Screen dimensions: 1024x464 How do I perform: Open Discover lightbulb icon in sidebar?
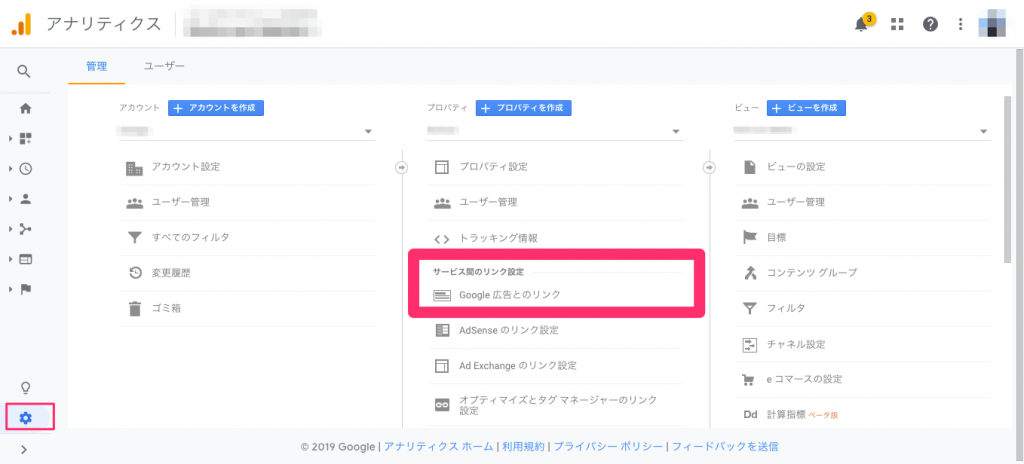(25, 387)
